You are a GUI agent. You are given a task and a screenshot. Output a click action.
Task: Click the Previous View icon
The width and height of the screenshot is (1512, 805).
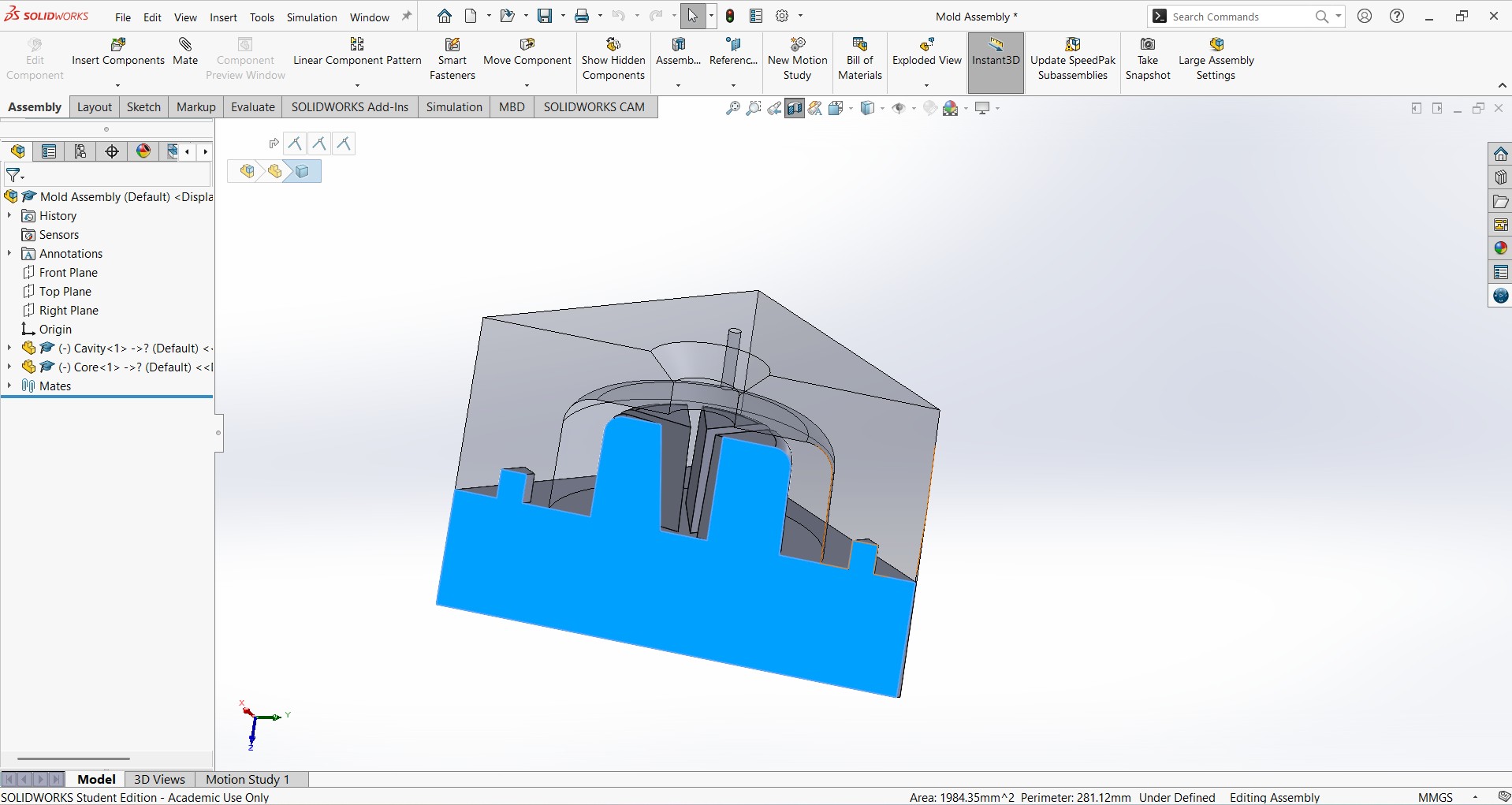pyautogui.click(x=774, y=108)
